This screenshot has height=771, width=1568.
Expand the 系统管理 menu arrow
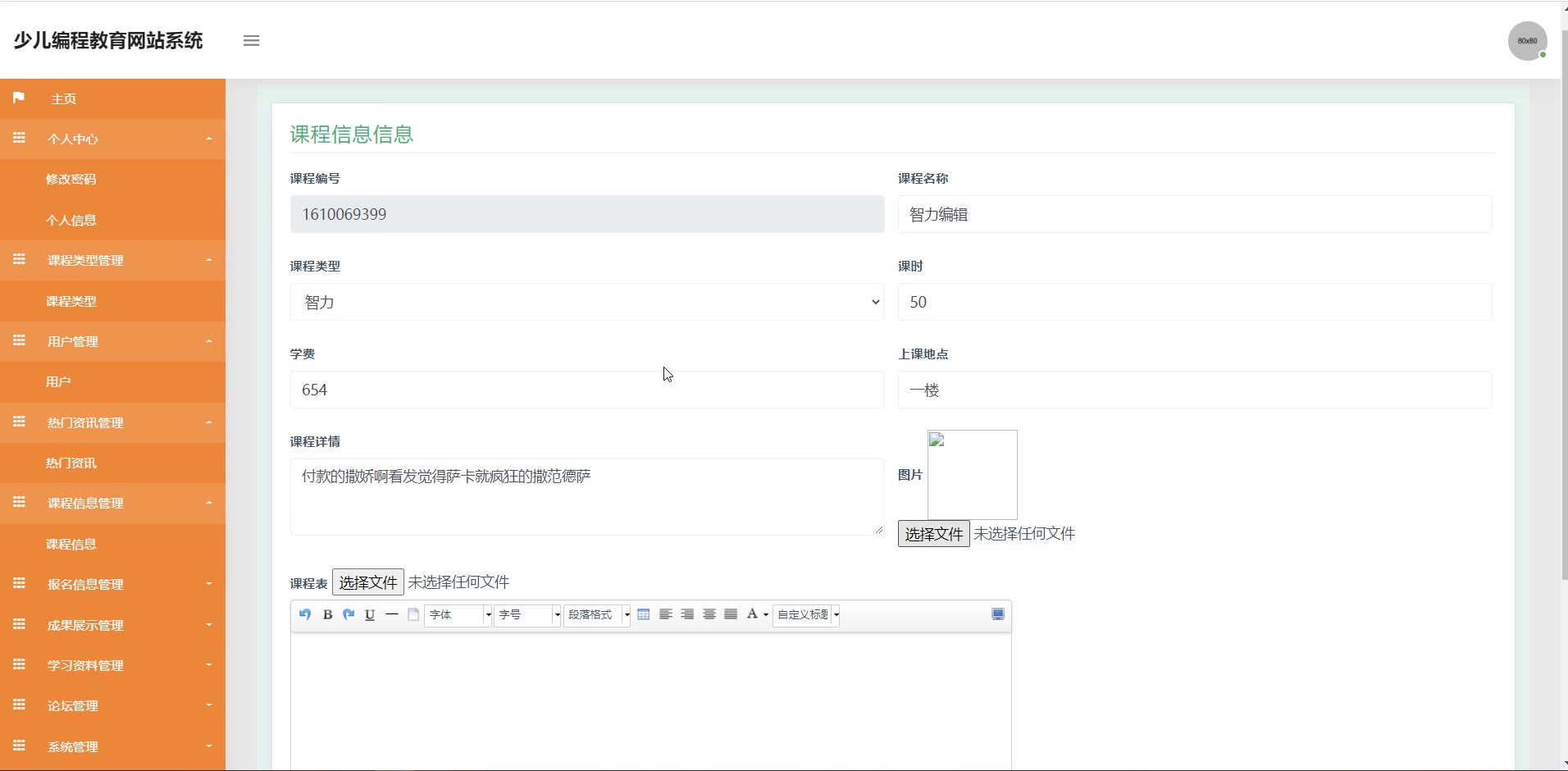coord(209,746)
